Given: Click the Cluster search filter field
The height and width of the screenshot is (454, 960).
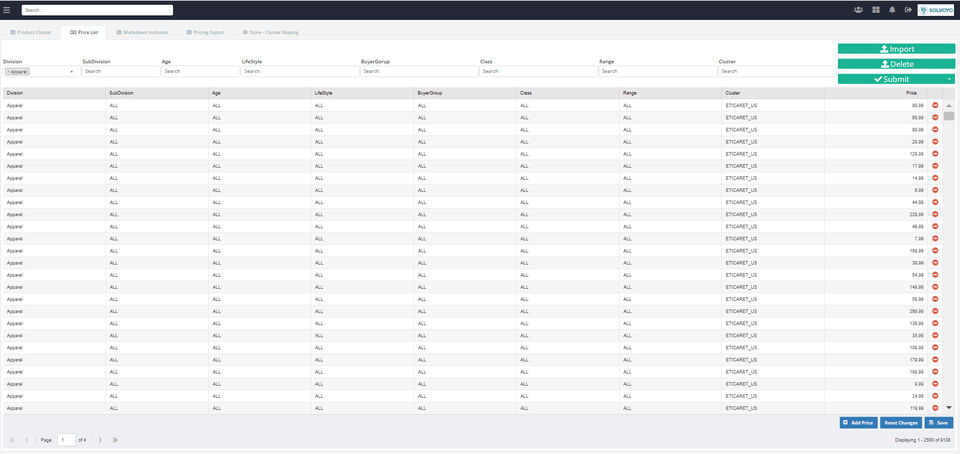Looking at the screenshot, I should [776, 72].
